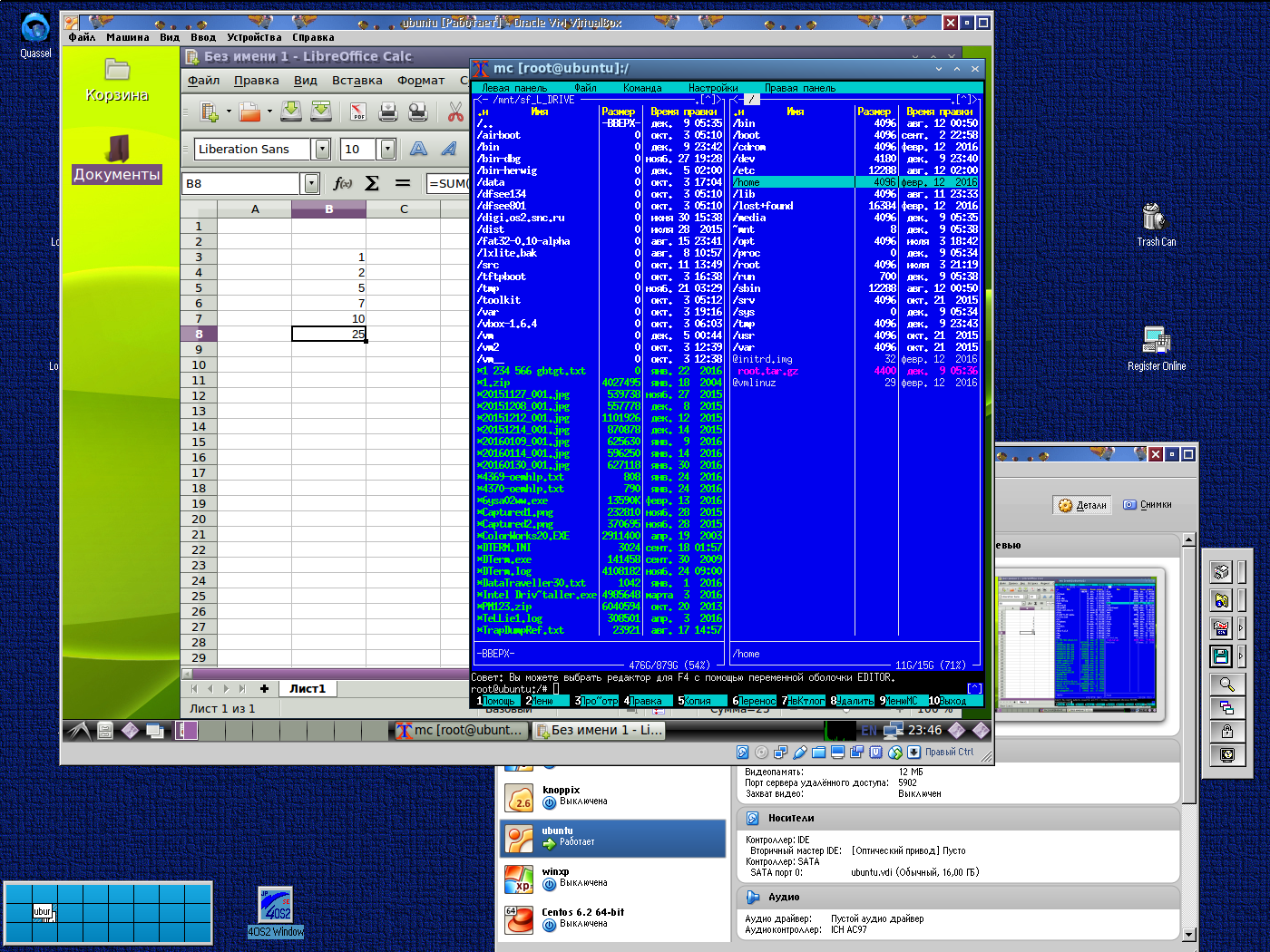This screenshot has height=952, width=1270.
Task: Click the Снимки button in VirtualBox Manager
Action: click(1148, 505)
